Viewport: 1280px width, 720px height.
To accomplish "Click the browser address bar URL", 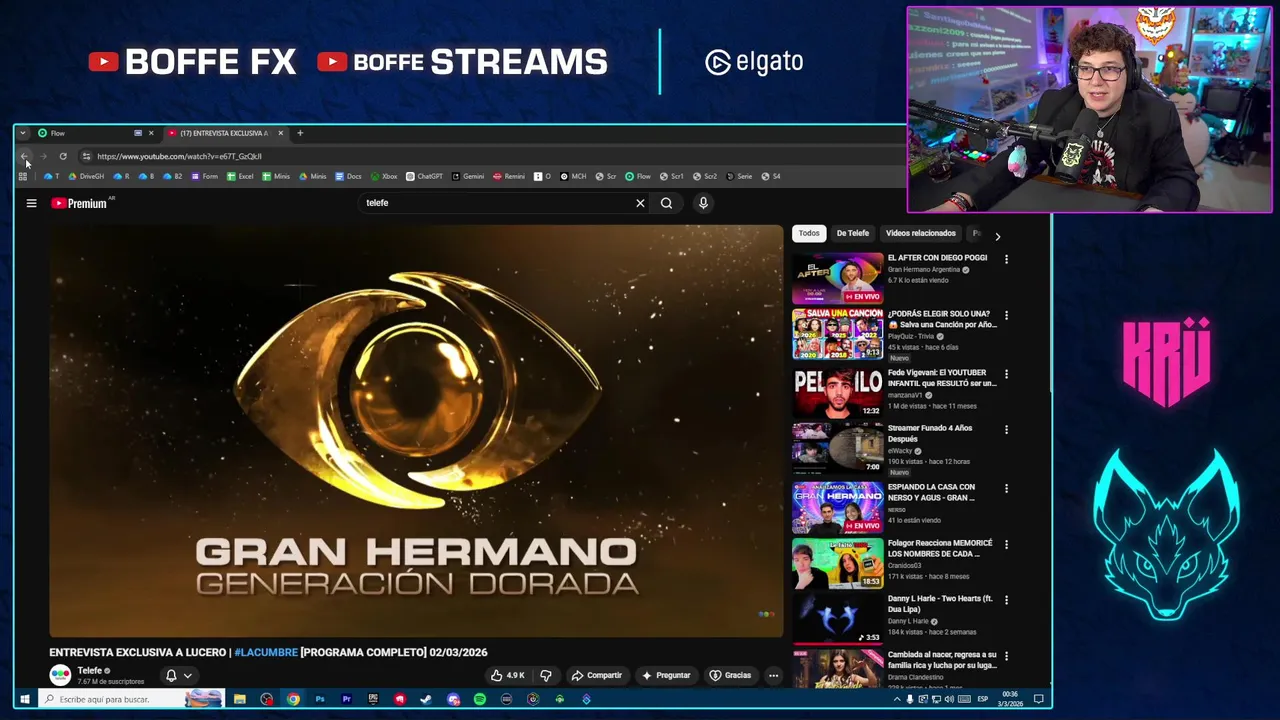I will pos(179,156).
